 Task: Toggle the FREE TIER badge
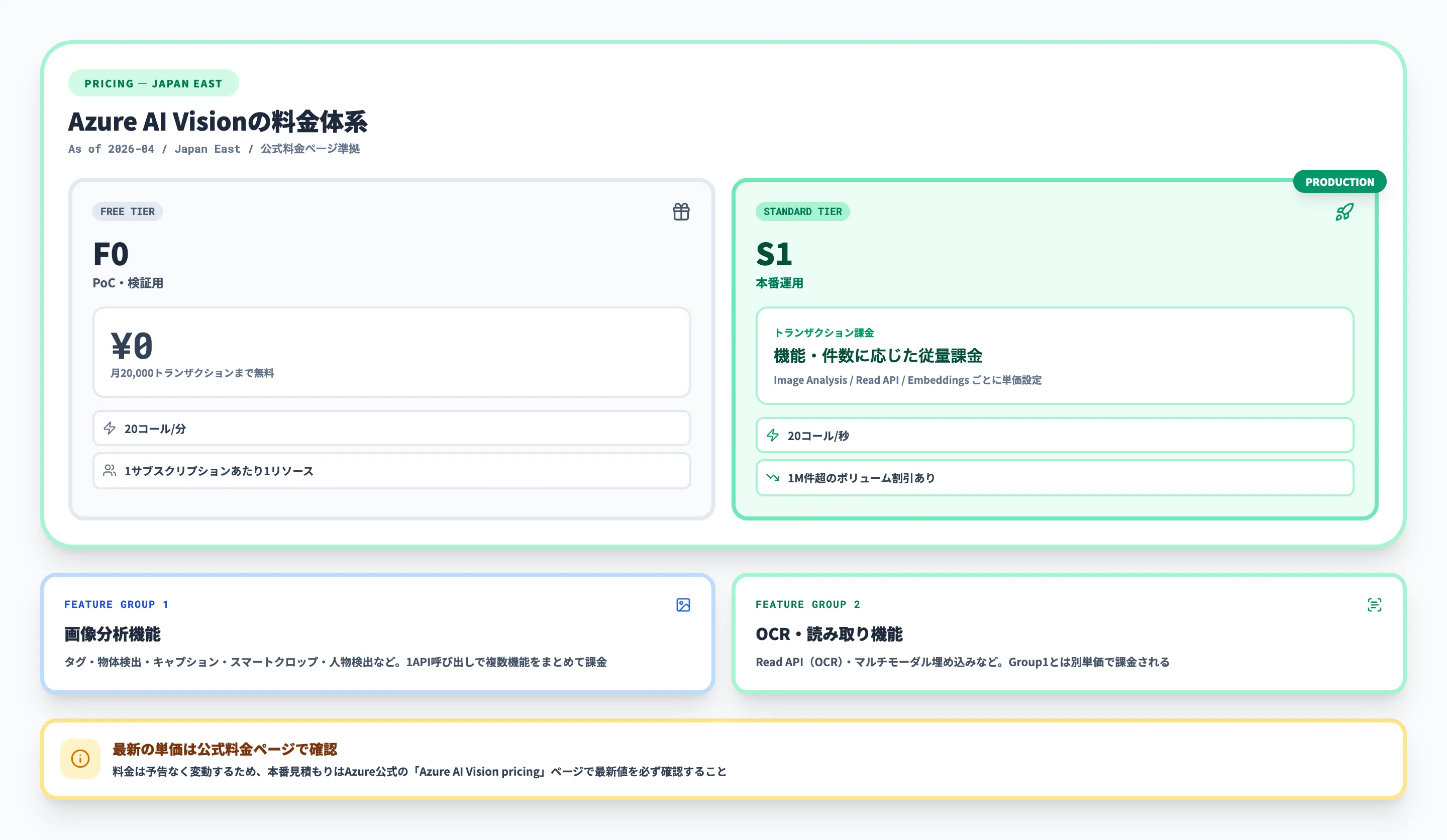(128, 212)
